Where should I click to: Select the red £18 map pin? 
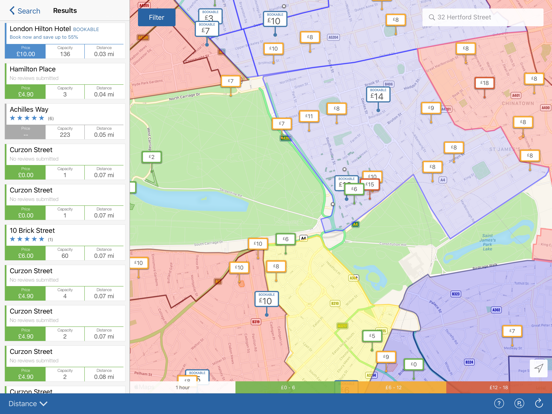(484, 83)
